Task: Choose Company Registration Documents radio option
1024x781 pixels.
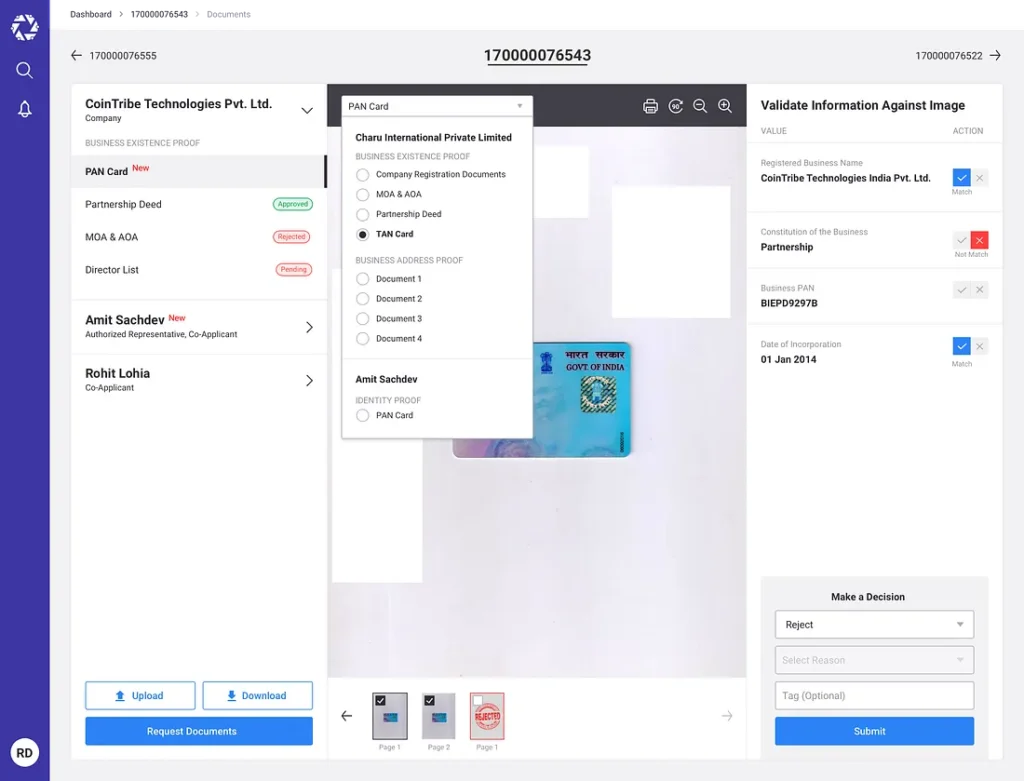Action: point(363,175)
